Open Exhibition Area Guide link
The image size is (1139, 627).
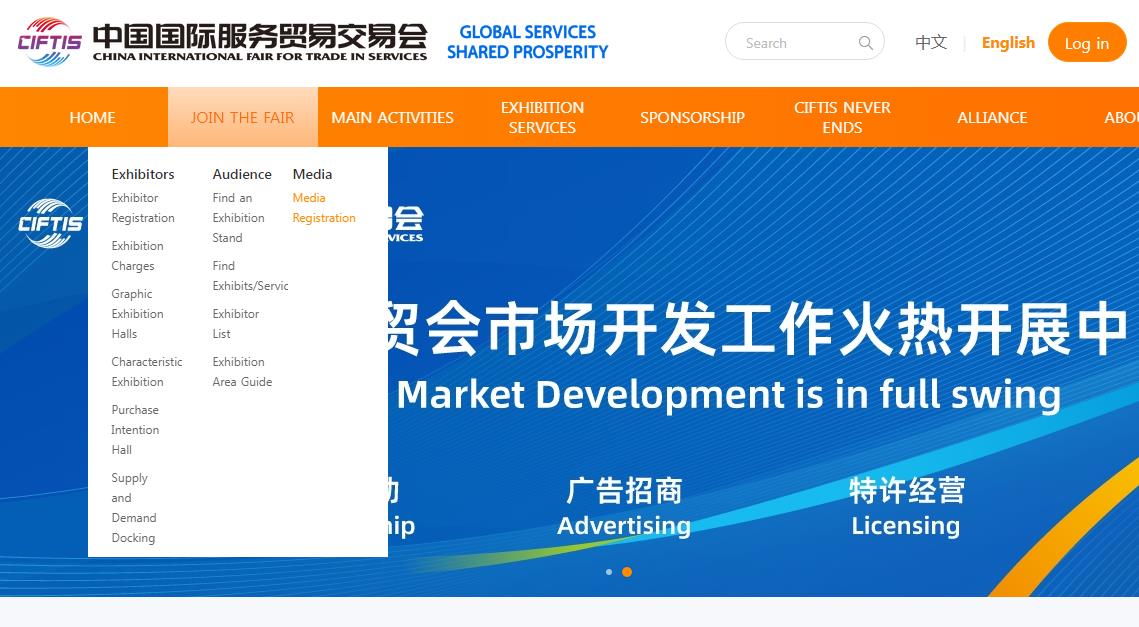coord(242,372)
